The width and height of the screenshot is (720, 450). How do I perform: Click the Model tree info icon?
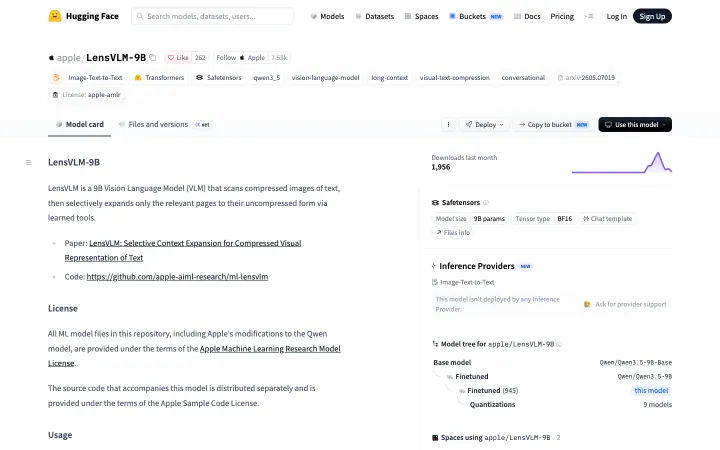559,344
